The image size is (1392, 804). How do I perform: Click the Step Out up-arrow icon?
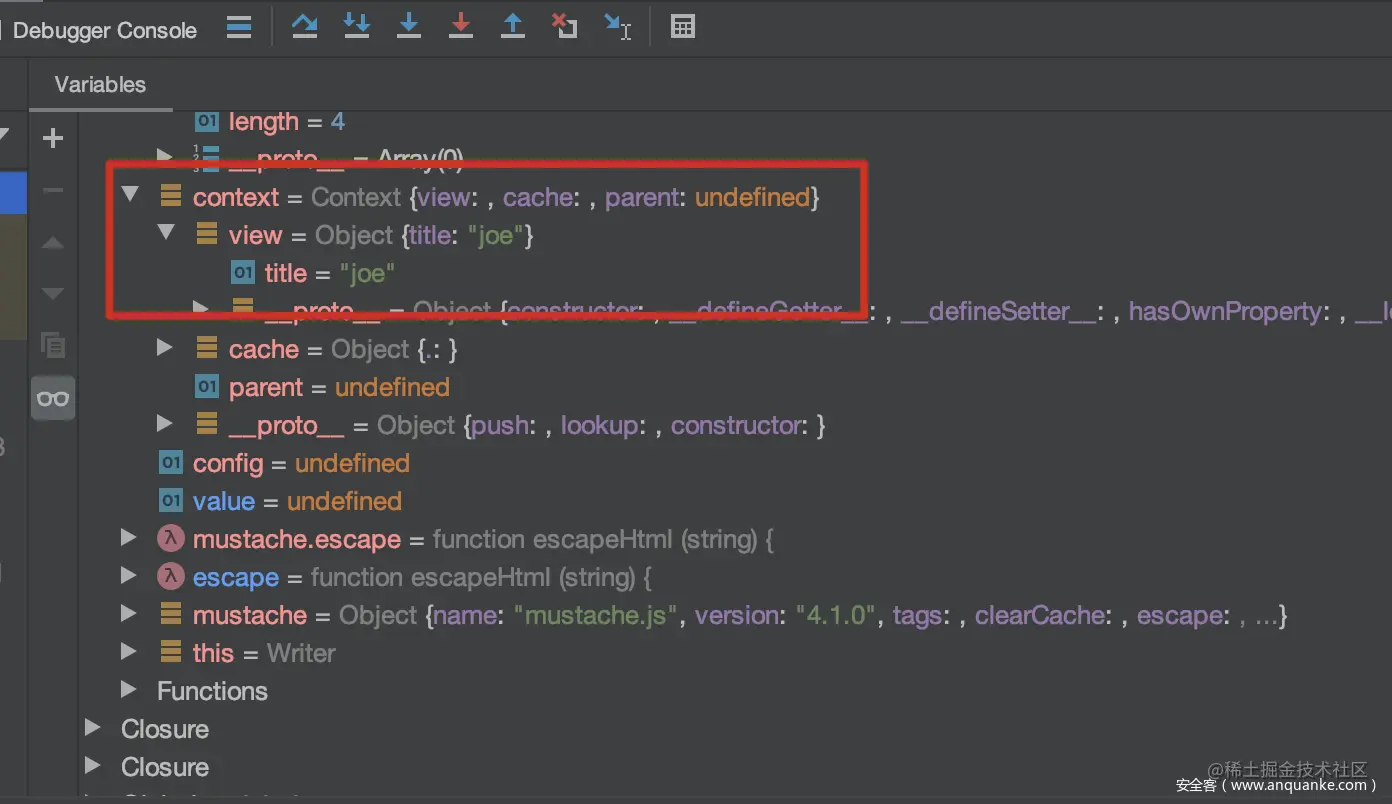tap(512, 26)
